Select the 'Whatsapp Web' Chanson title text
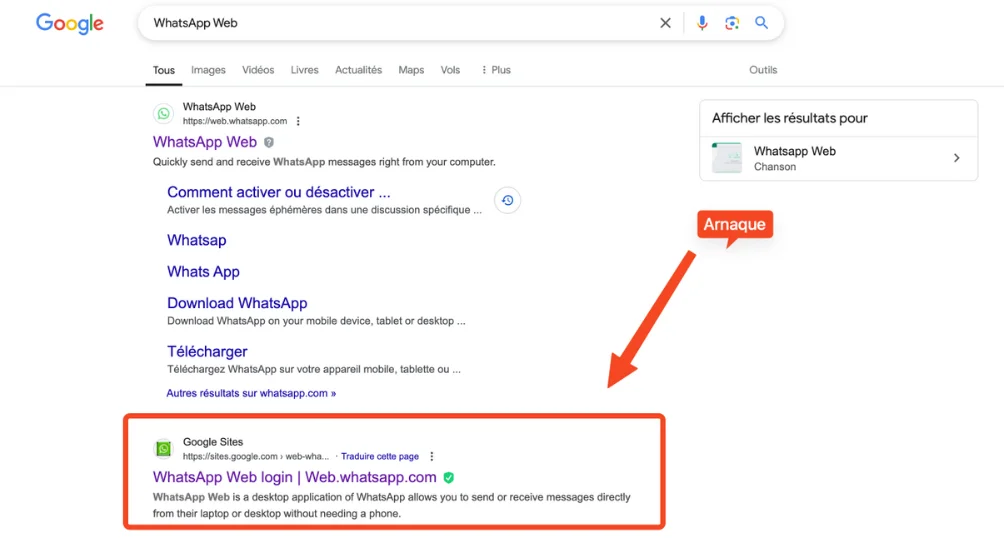Screen dimensions: 1004x543 tap(795, 151)
